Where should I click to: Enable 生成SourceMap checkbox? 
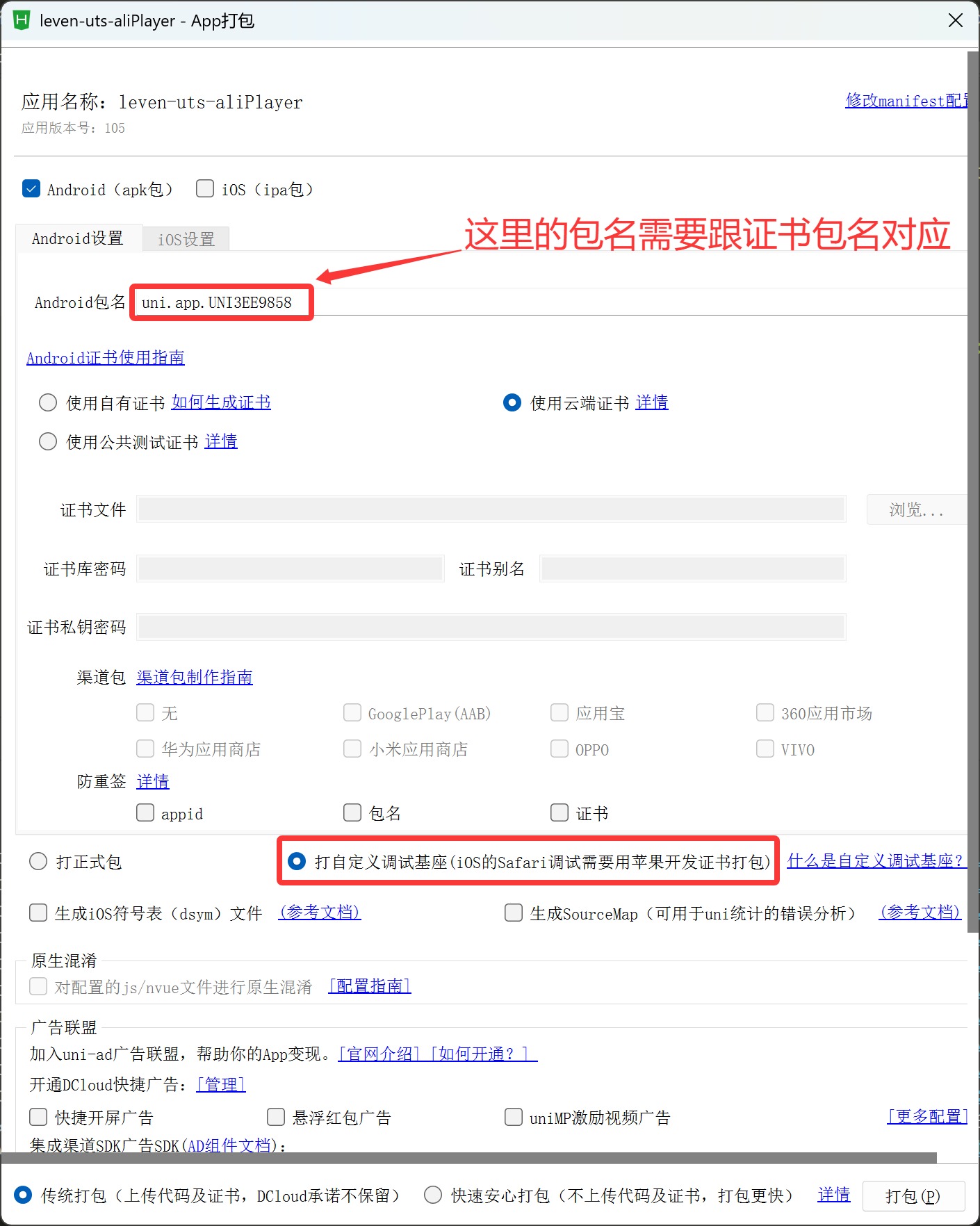click(x=514, y=913)
